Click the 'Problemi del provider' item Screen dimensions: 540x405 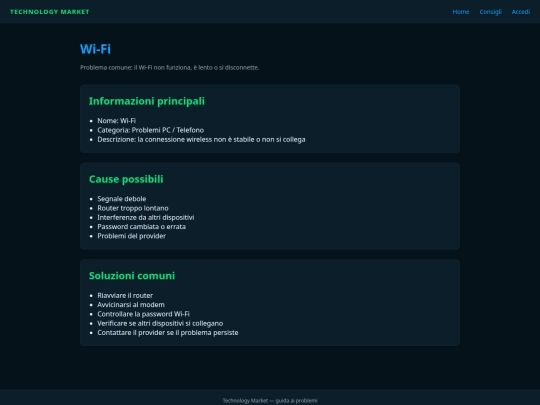(x=132, y=236)
